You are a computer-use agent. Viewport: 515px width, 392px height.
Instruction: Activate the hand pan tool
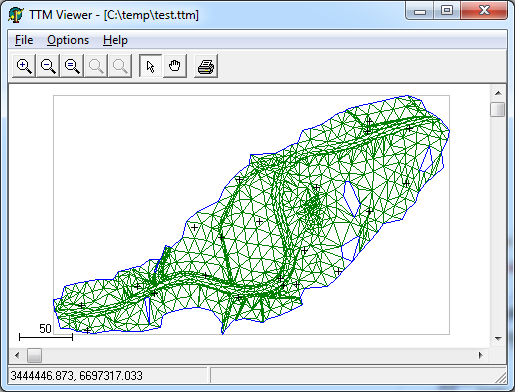pyautogui.click(x=174, y=66)
